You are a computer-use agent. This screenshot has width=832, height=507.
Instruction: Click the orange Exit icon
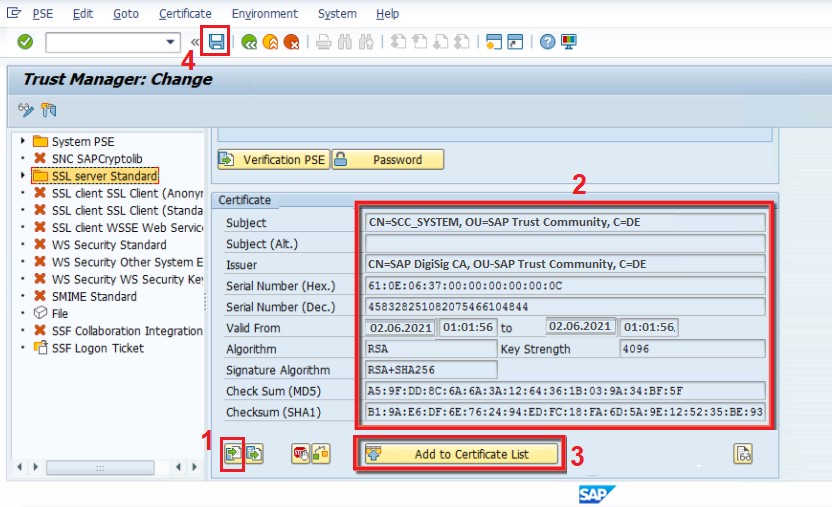270,41
